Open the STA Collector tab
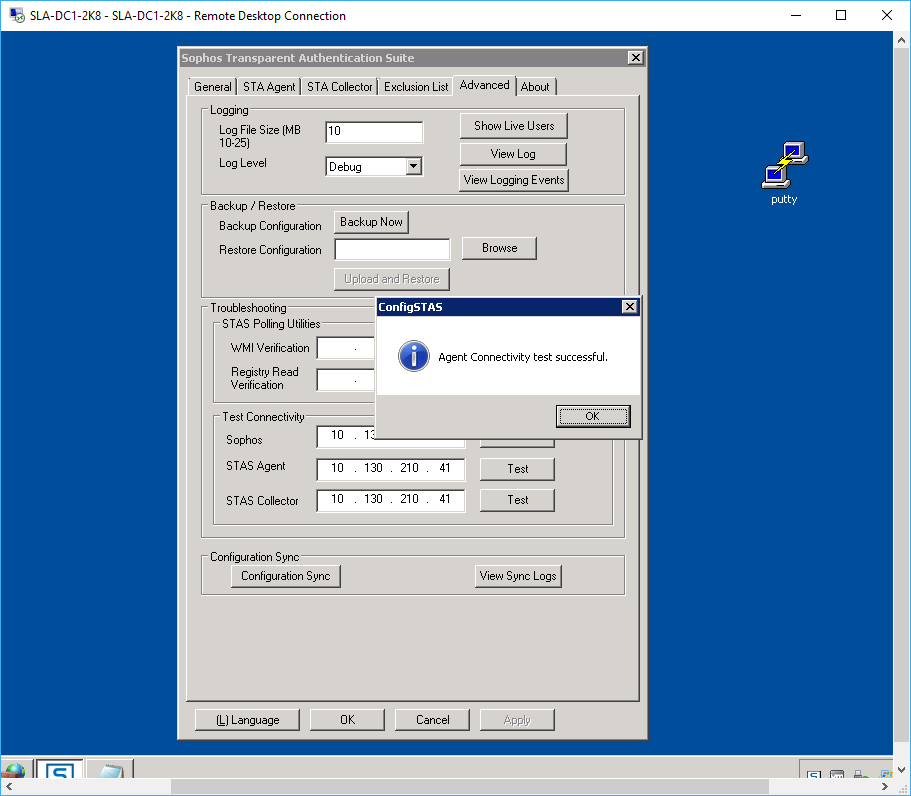The height and width of the screenshot is (796, 911). [339, 87]
